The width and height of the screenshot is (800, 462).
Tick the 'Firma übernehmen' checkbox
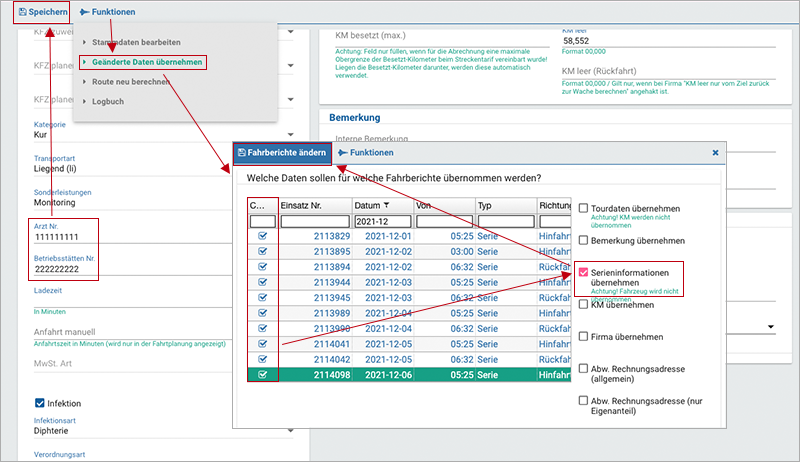[x=584, y=337]
